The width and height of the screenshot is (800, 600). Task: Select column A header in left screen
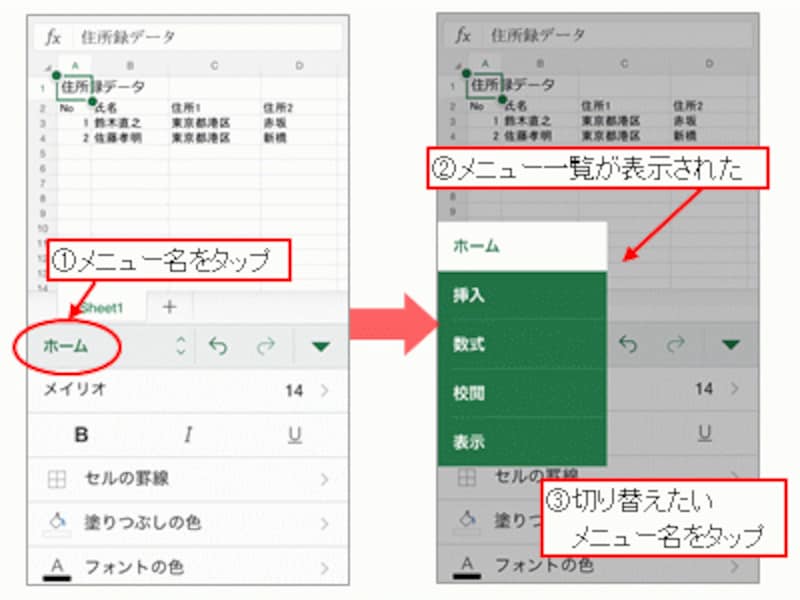click(x=75, y=65)
